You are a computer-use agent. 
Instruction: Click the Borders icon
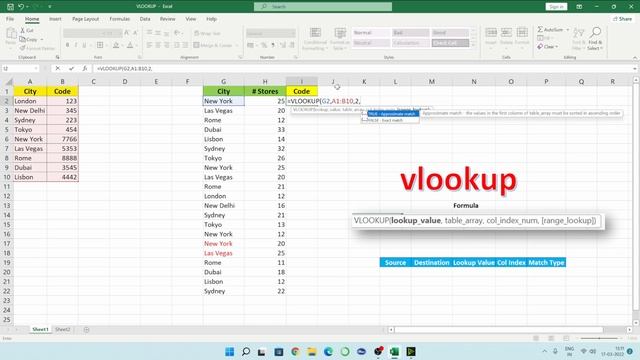(x=100, y=45)
